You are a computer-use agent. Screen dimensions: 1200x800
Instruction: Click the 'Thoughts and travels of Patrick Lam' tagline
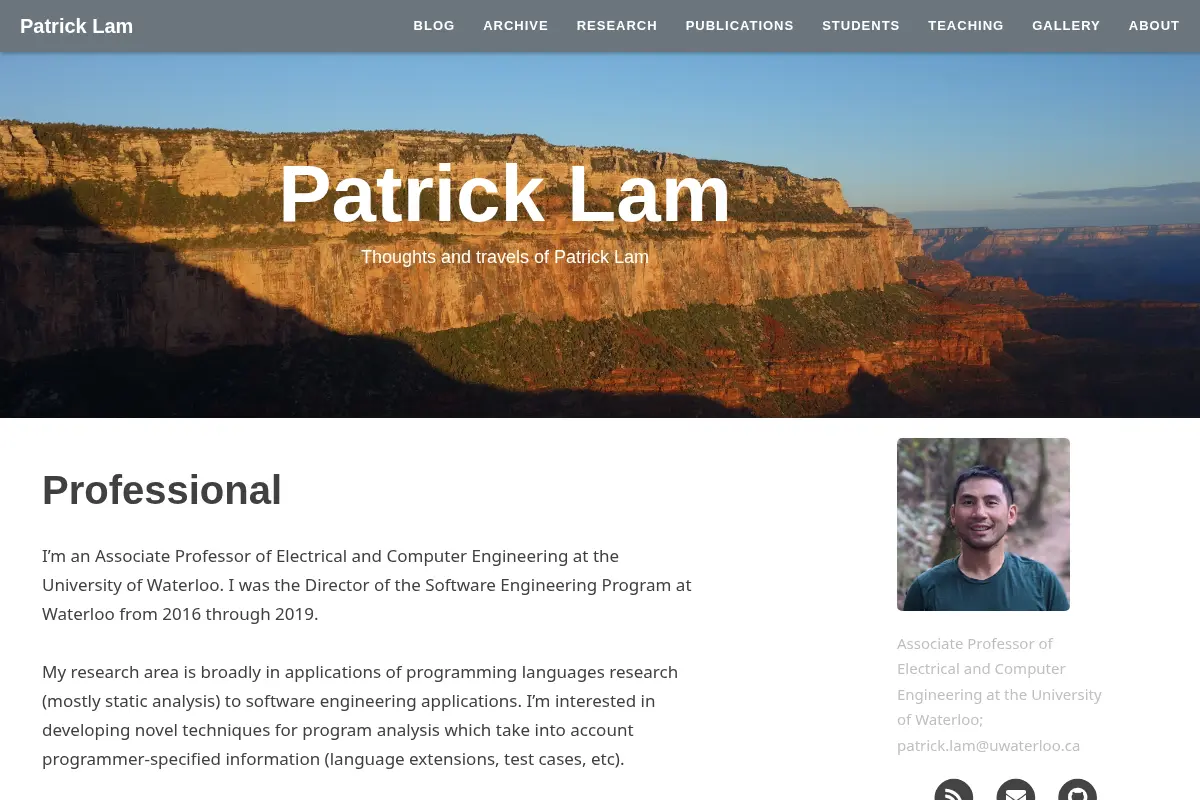point(505,257)
